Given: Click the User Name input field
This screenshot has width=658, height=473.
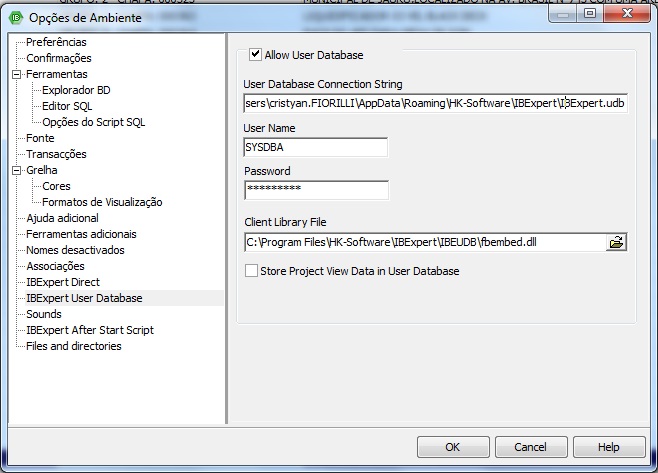Looking at the screenshot, I should pos(315,146).
